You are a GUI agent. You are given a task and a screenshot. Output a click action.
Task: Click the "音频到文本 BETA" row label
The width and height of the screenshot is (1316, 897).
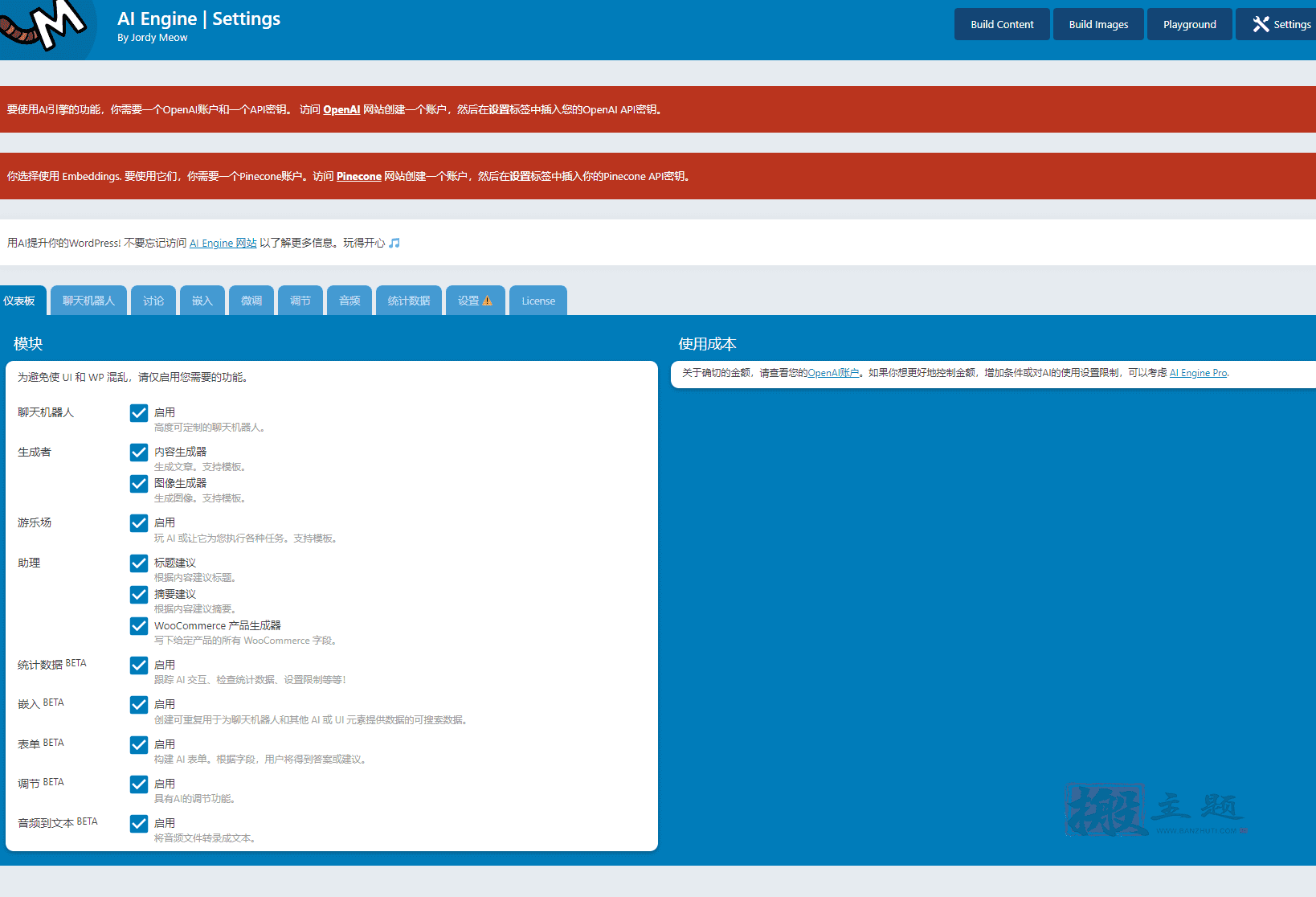coord(58,823)
